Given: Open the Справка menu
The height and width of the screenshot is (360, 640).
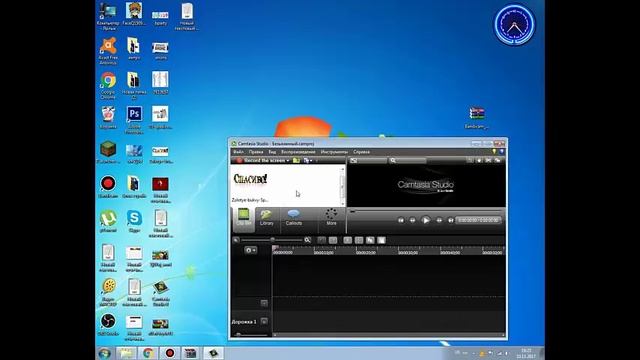Looking at the screenshot, I should tap(362, 152).
